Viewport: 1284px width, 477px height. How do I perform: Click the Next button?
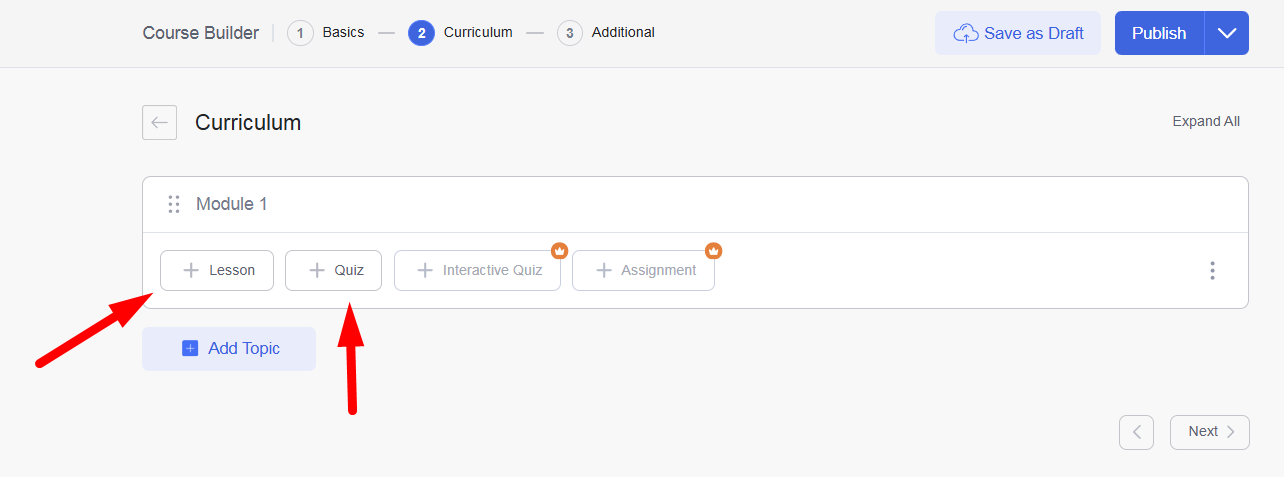(x=1210, y=432)
